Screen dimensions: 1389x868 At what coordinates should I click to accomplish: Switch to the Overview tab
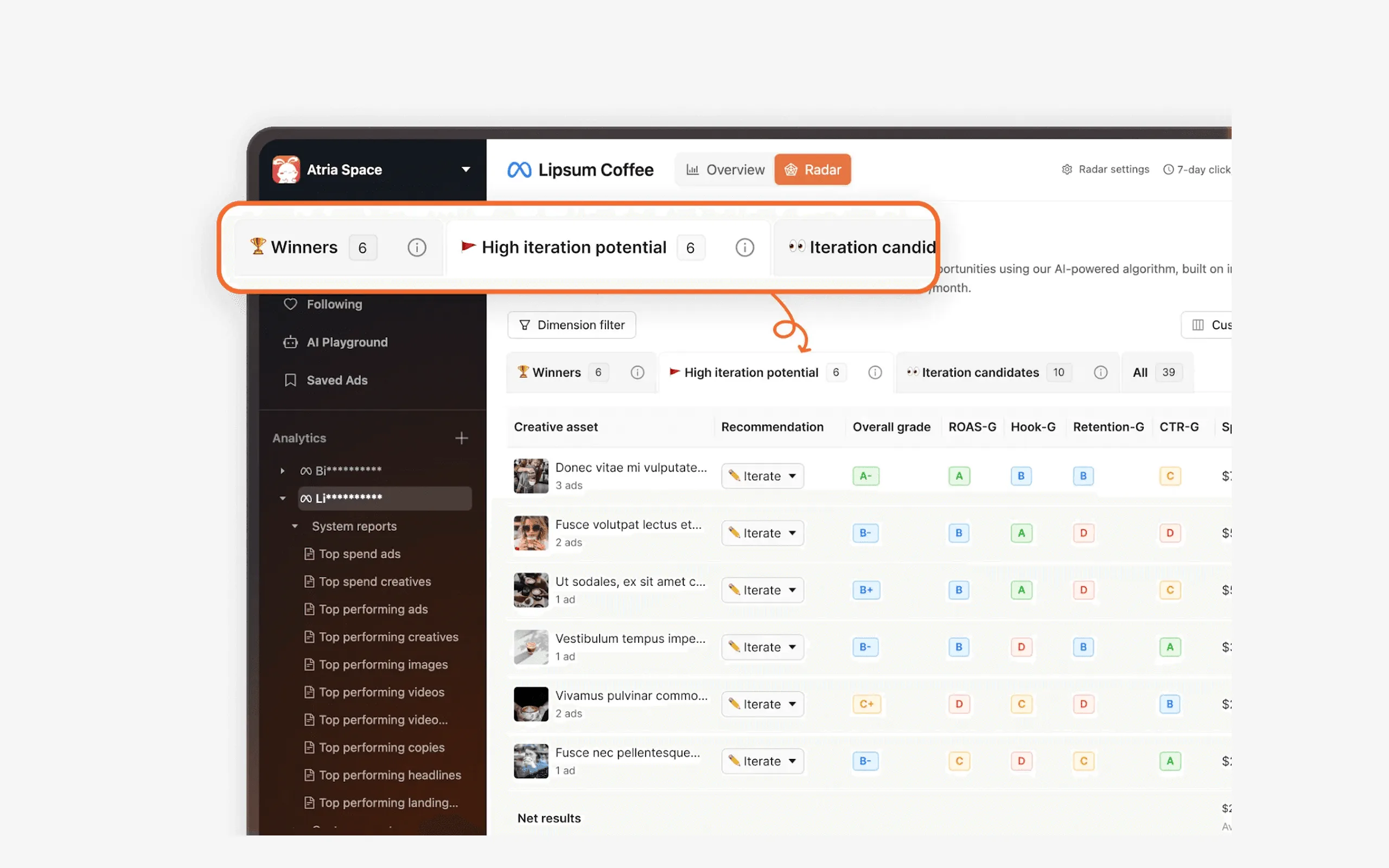coord(725,170)
